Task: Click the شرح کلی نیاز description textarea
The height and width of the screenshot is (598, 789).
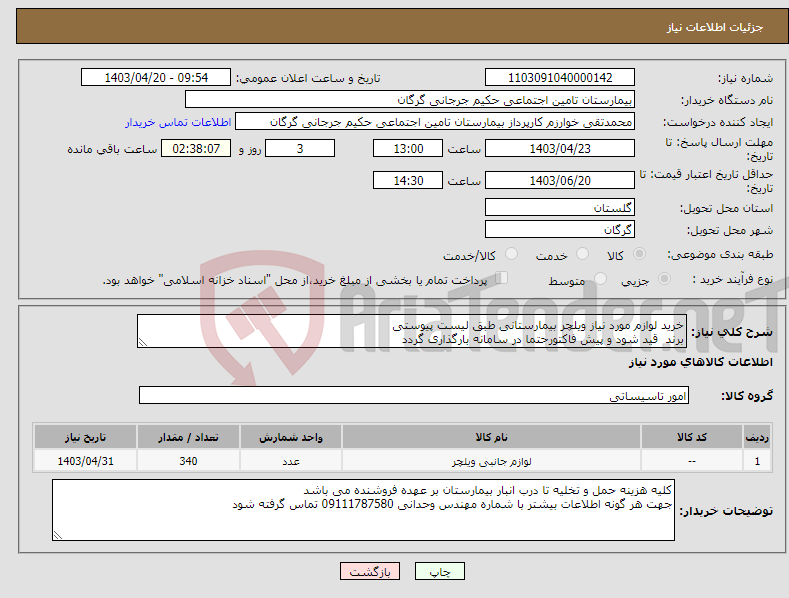Action: [412, 331]
